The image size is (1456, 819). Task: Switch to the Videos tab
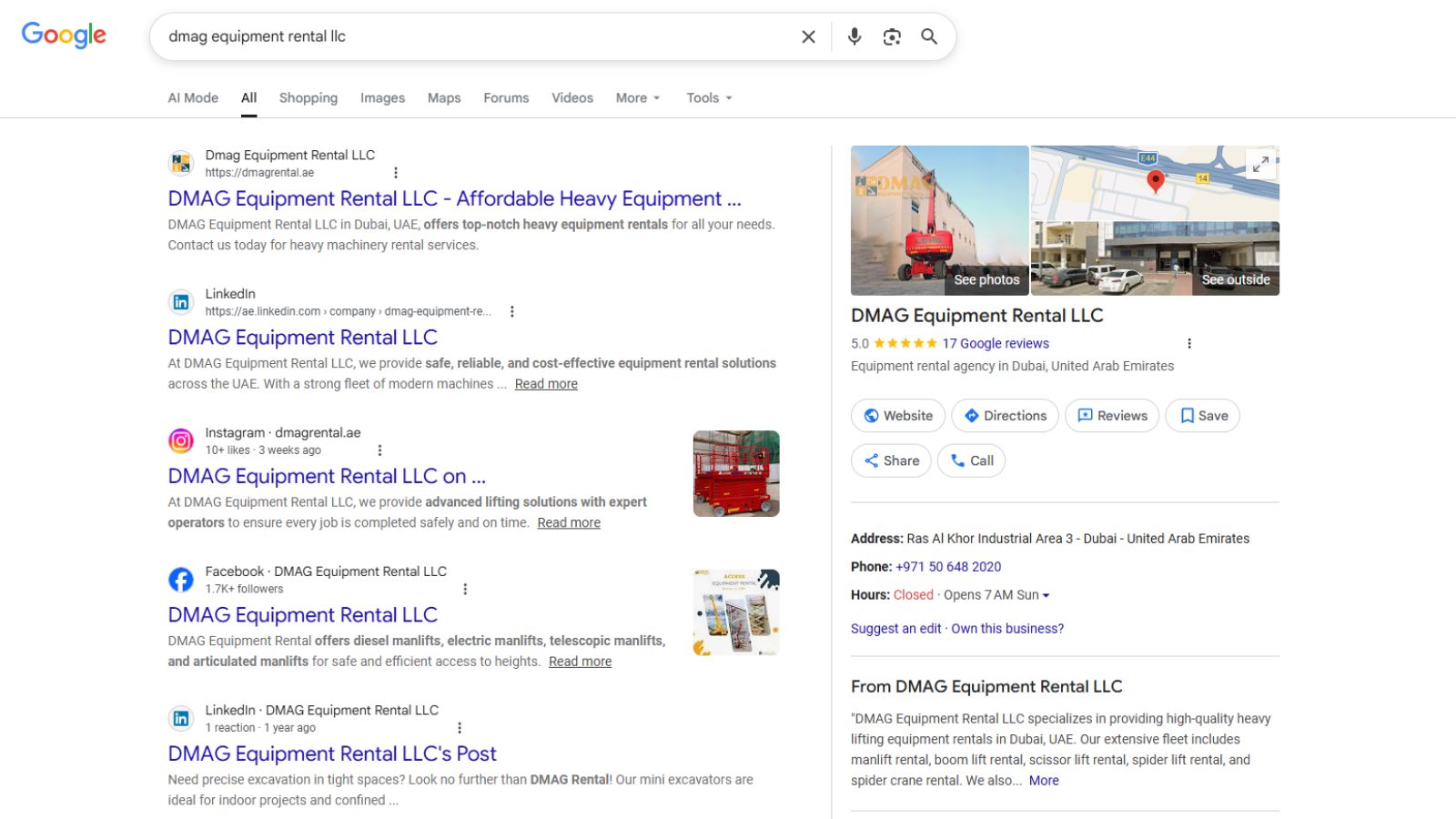[572, 98]
